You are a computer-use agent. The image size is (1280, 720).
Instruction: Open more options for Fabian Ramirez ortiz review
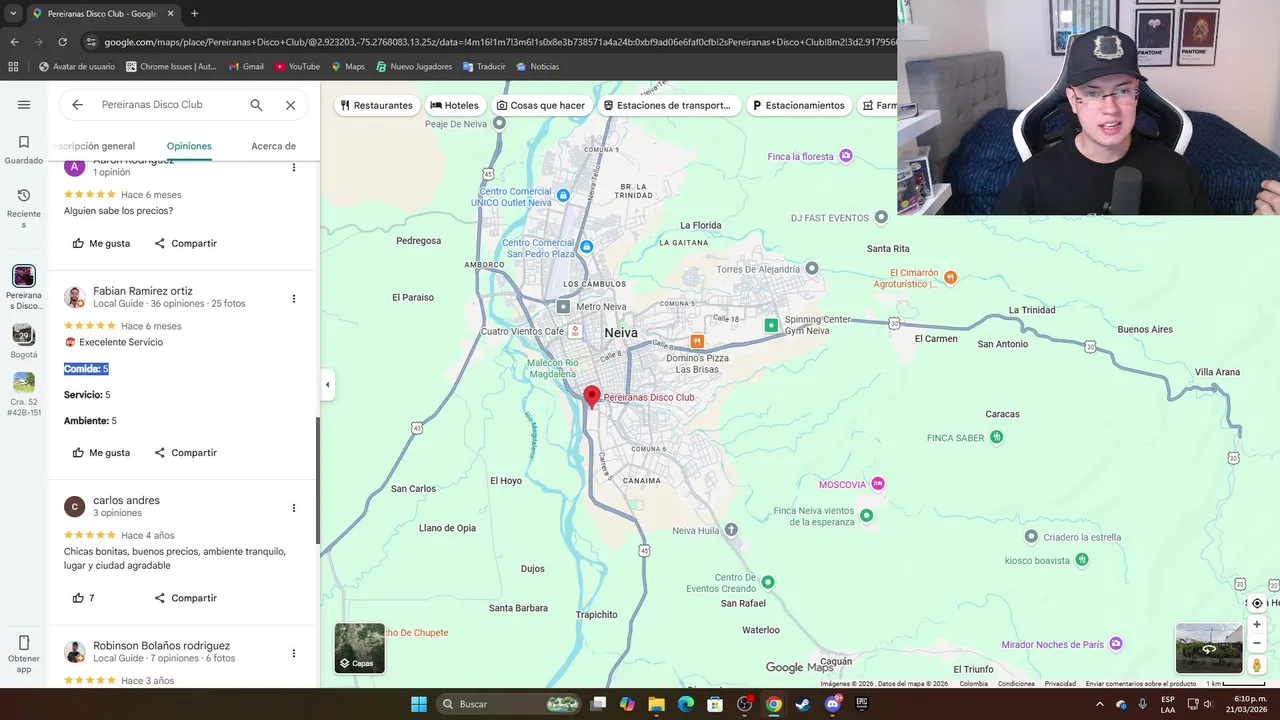(x=294, y=298)
